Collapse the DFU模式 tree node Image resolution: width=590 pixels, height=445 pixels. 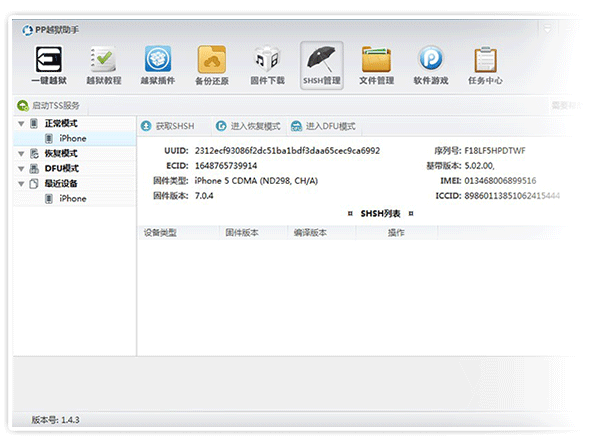(x=21, y=169)
